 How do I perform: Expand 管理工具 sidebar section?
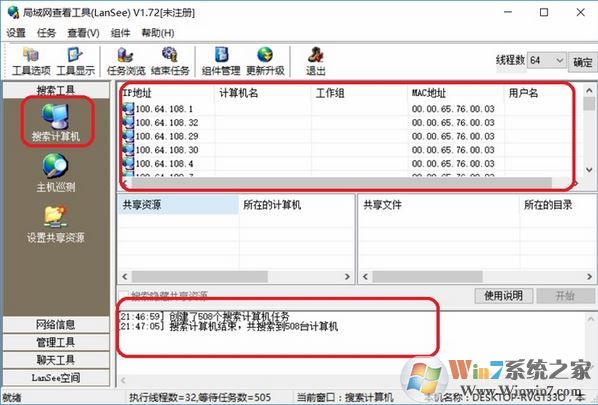[56, 342]
